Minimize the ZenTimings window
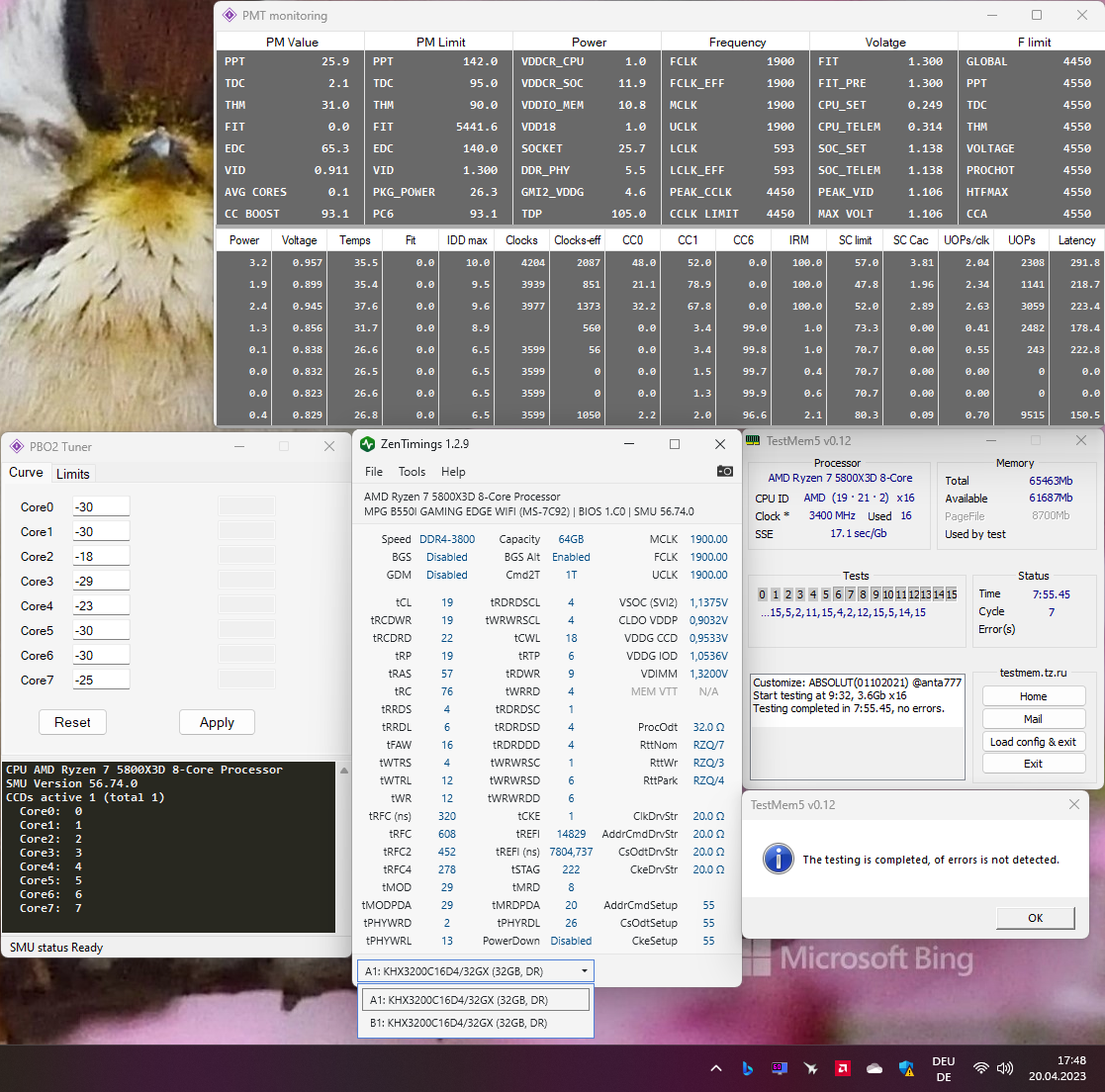 [629, 444]
